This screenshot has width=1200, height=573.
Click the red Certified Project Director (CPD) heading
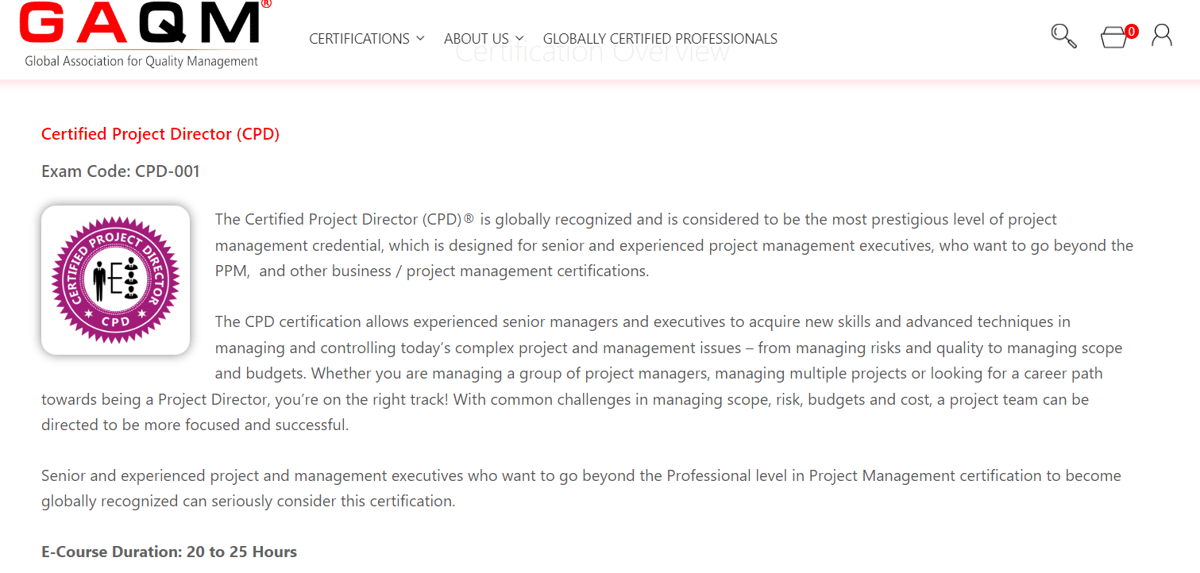coord(160,134)
